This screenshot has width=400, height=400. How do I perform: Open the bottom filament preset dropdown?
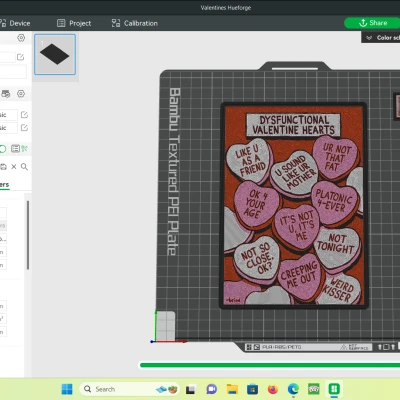pyautogui.click(x=8, y=128)
